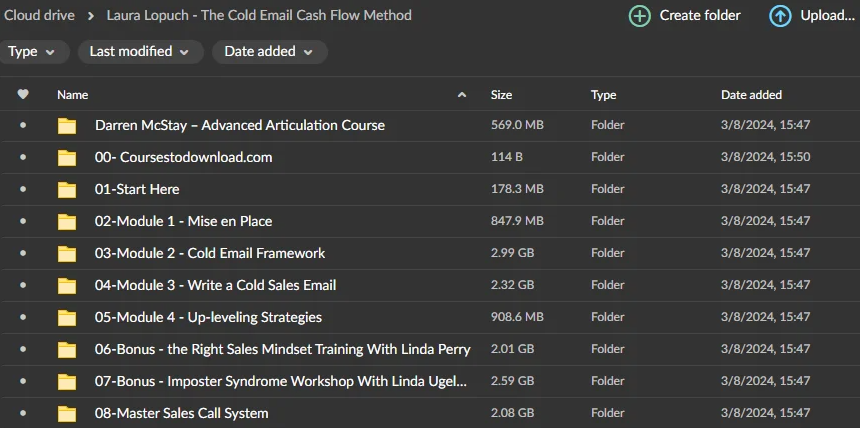Toggle favorite dot for 05-Module 4 row
The height and width of the screenshot is (428, 860).
[22, 317]
